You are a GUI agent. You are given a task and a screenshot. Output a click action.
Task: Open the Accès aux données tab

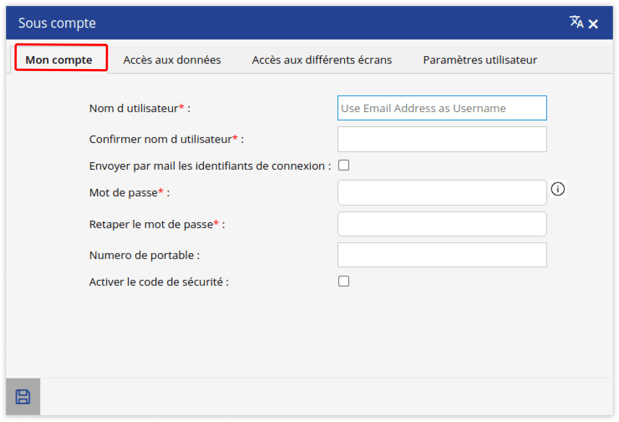point(172,60)
